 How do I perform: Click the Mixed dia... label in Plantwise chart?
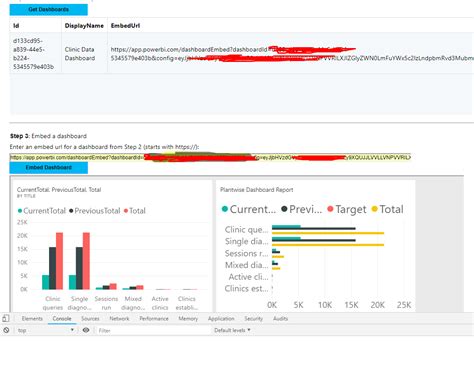click(x=247, y=265)
